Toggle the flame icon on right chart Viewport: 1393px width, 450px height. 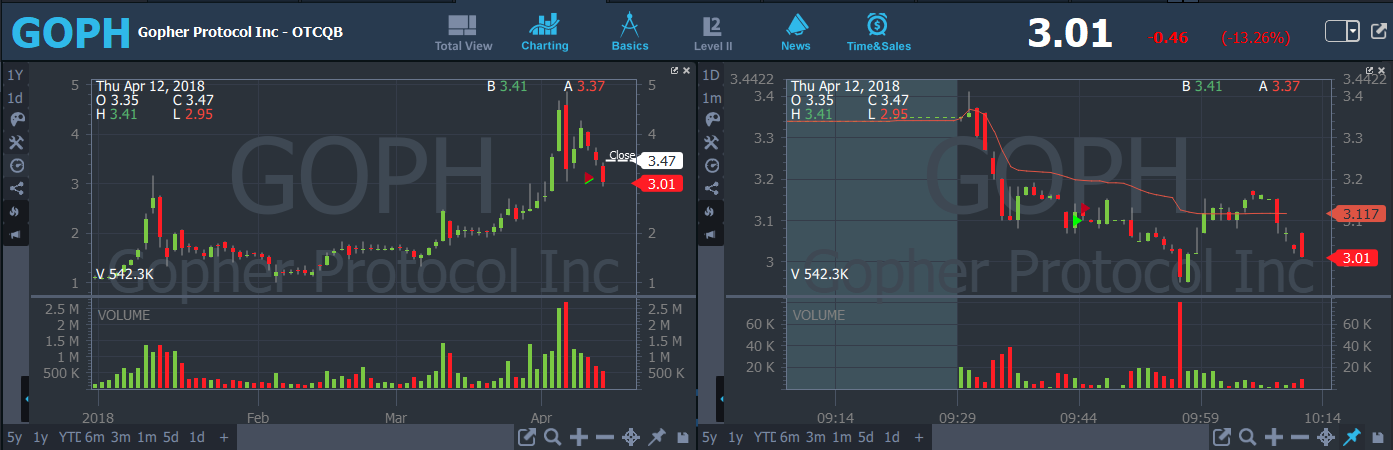(711, 211)
